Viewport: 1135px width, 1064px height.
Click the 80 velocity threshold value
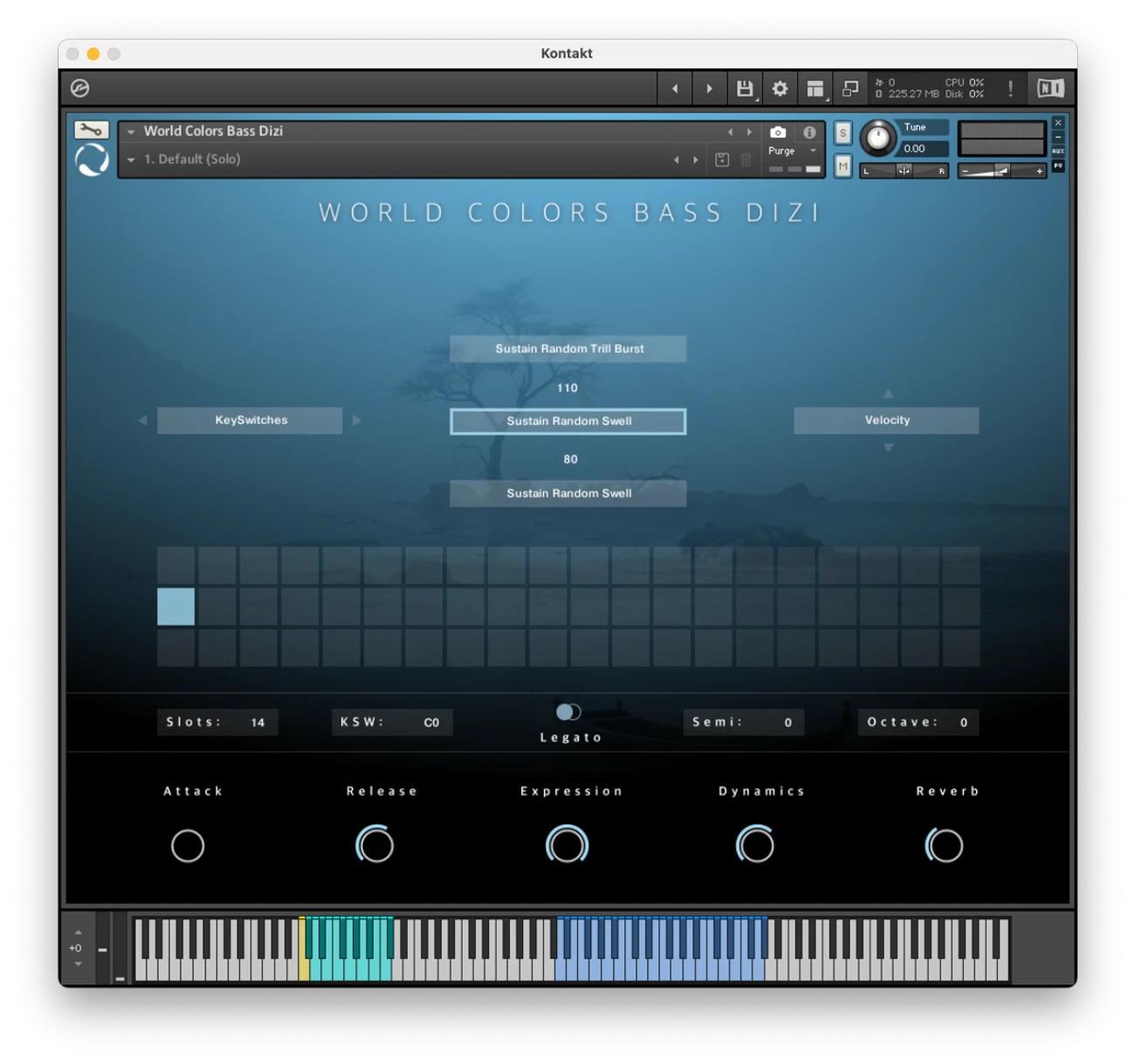[x=570, y=459]
